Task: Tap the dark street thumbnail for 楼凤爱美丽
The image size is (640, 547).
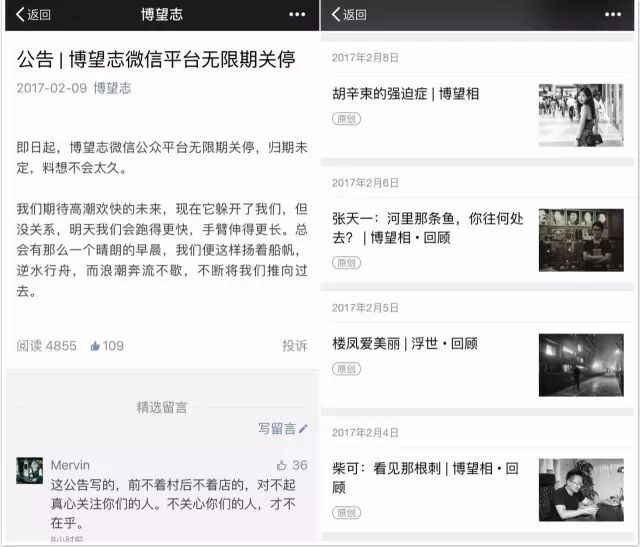Action: pos(581,365)
